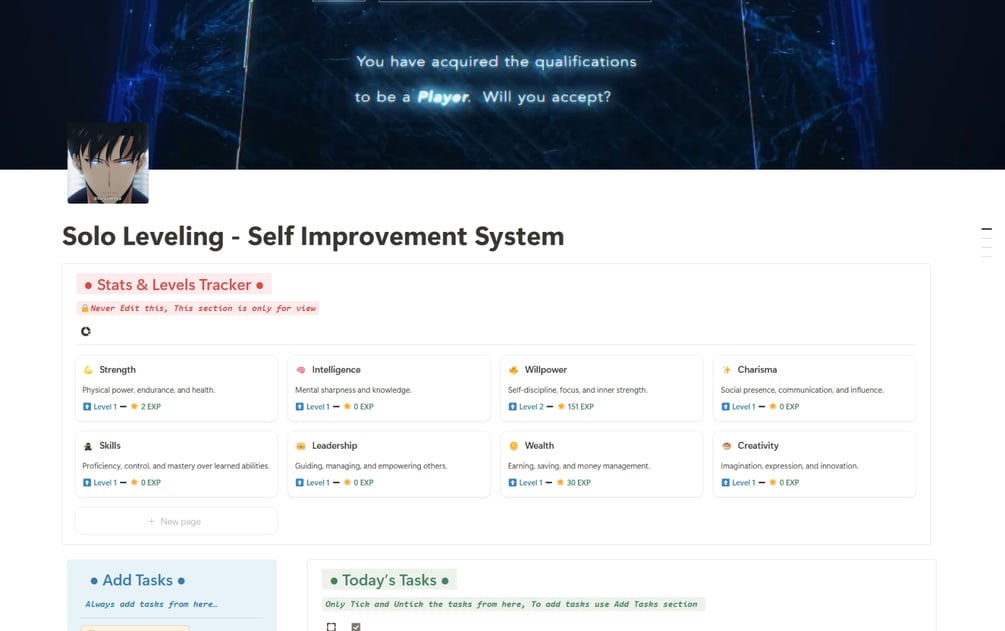Open the Wealth stat page
This screenshot has width=1005, height=631.
(x=602, y=464)
